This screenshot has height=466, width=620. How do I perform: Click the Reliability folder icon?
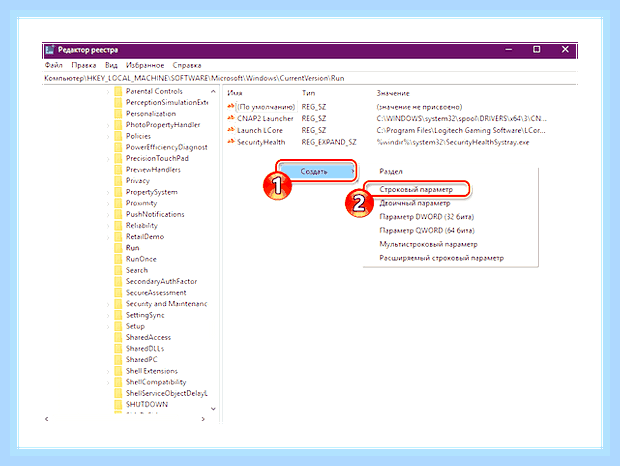[118, 226]
